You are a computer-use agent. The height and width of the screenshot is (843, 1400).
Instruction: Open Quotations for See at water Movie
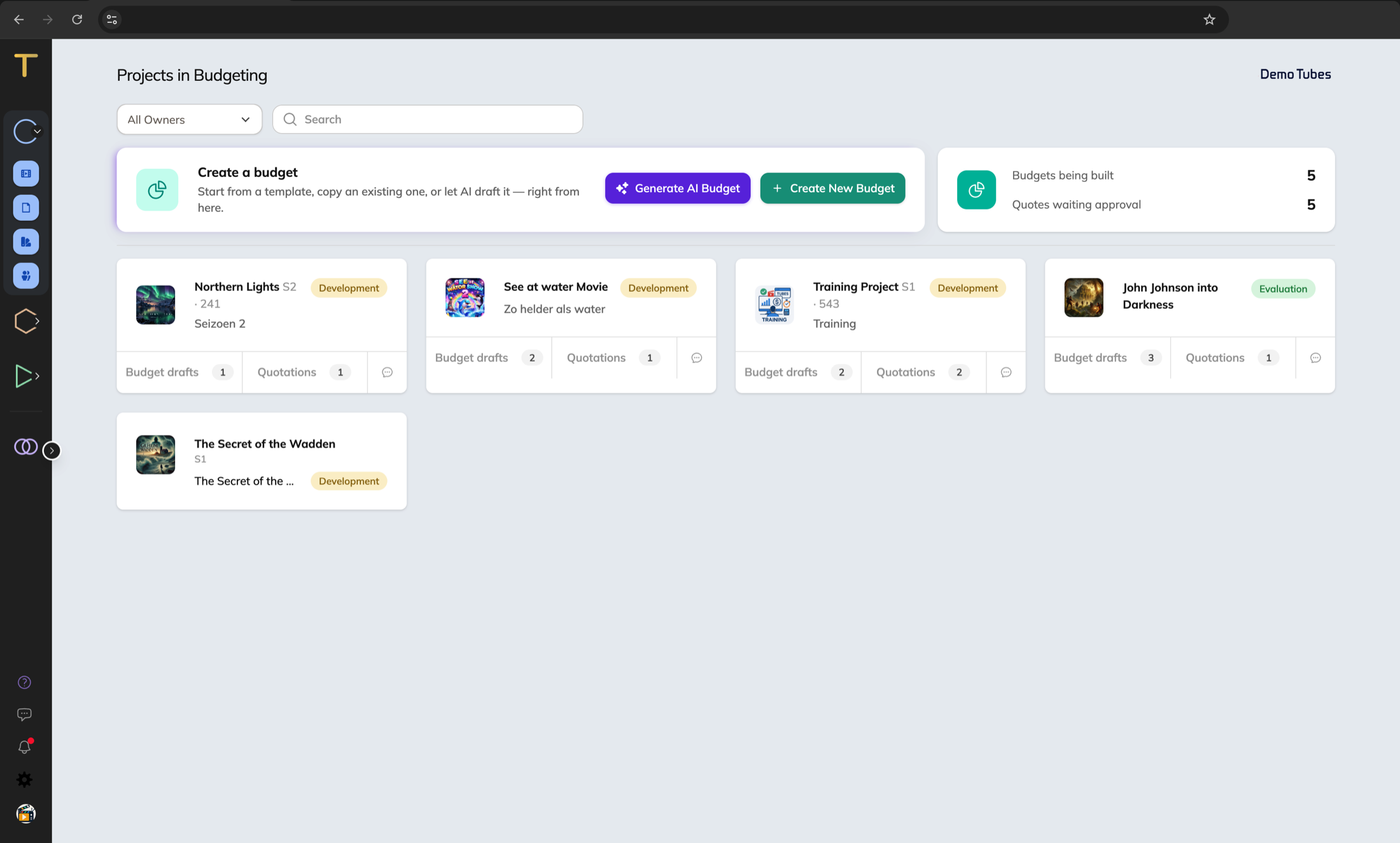point(613,358)
